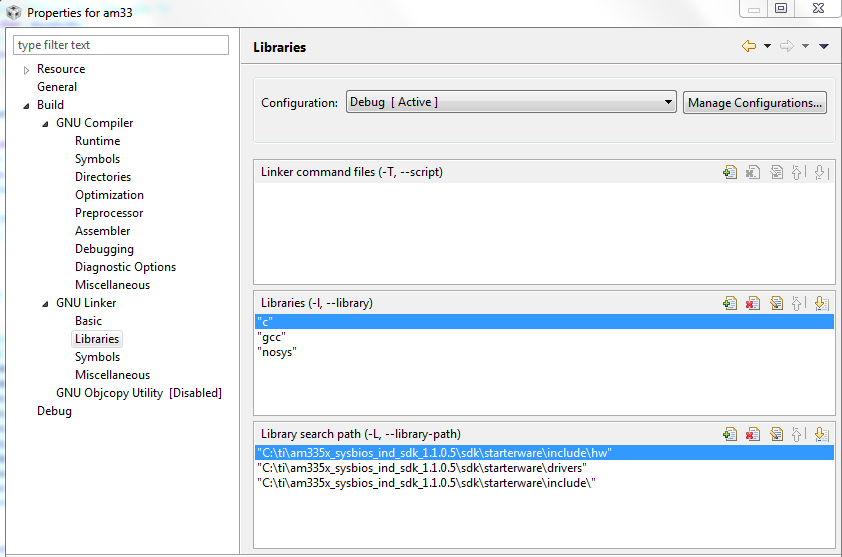Move up icon in Library search path section

click(x=798, y=435)
